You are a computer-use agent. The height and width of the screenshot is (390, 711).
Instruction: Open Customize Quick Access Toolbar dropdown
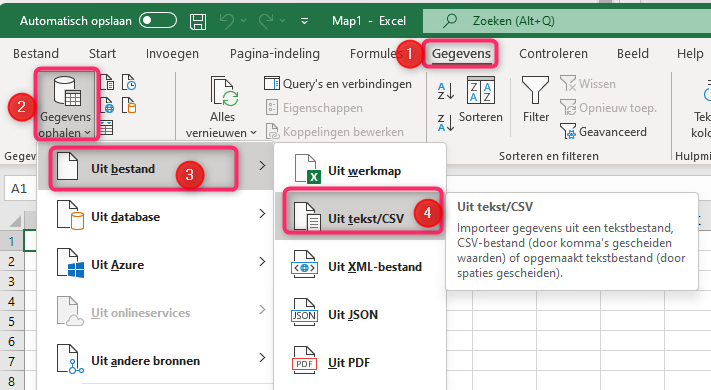[x=304, y=21]
